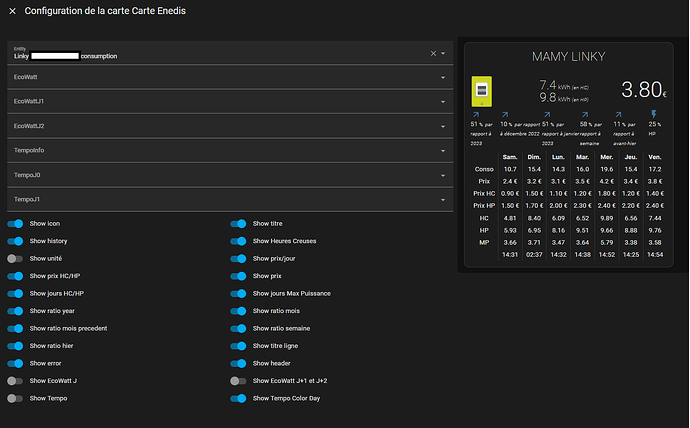690x428 pixels.
Task: Click MP value 5.79 for Mer.
Action: tap(606, 242)
